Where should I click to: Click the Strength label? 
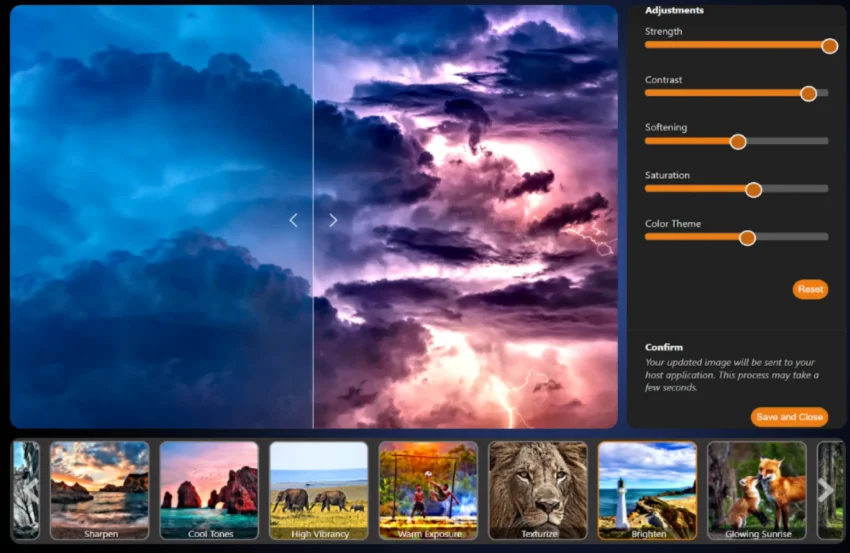(664, 31)
